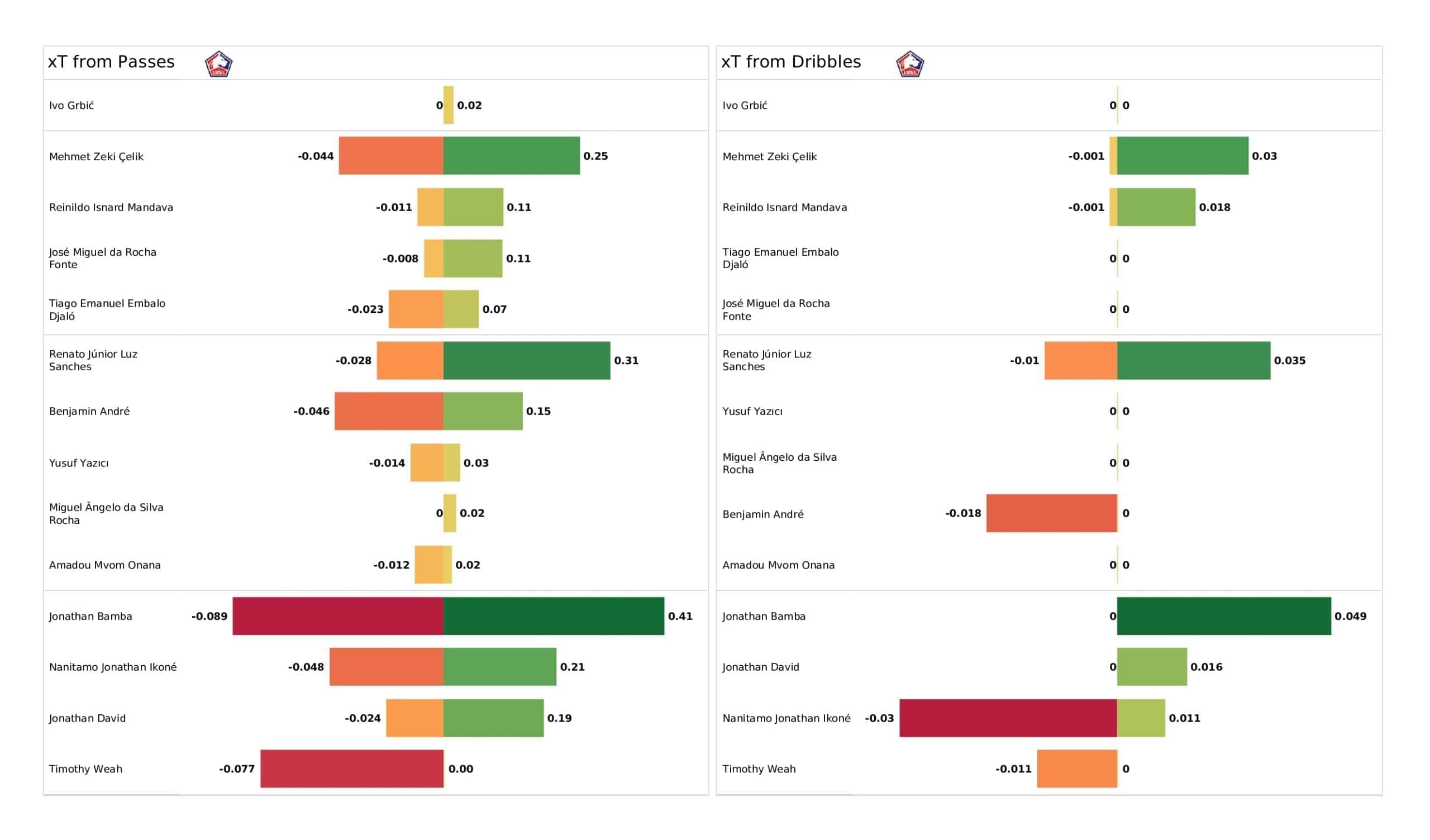The height and width of the screenshot is (840, 1430).
Task: Click Jonathan David's name in the Dribbles panel
Action: (760, 667)
